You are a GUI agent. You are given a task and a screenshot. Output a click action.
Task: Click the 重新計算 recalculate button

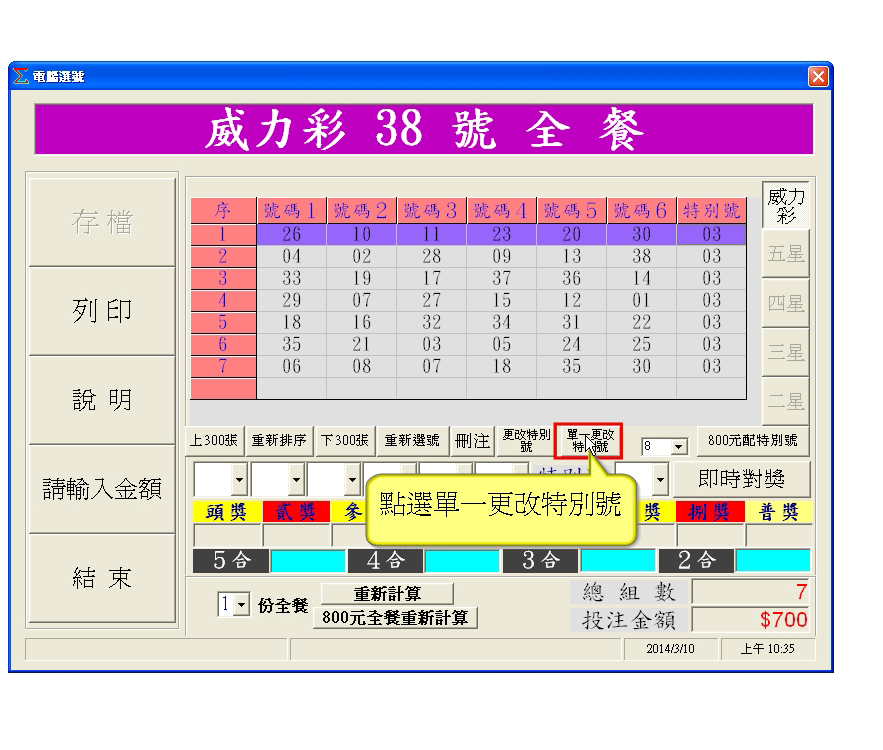tap(387, 593)
